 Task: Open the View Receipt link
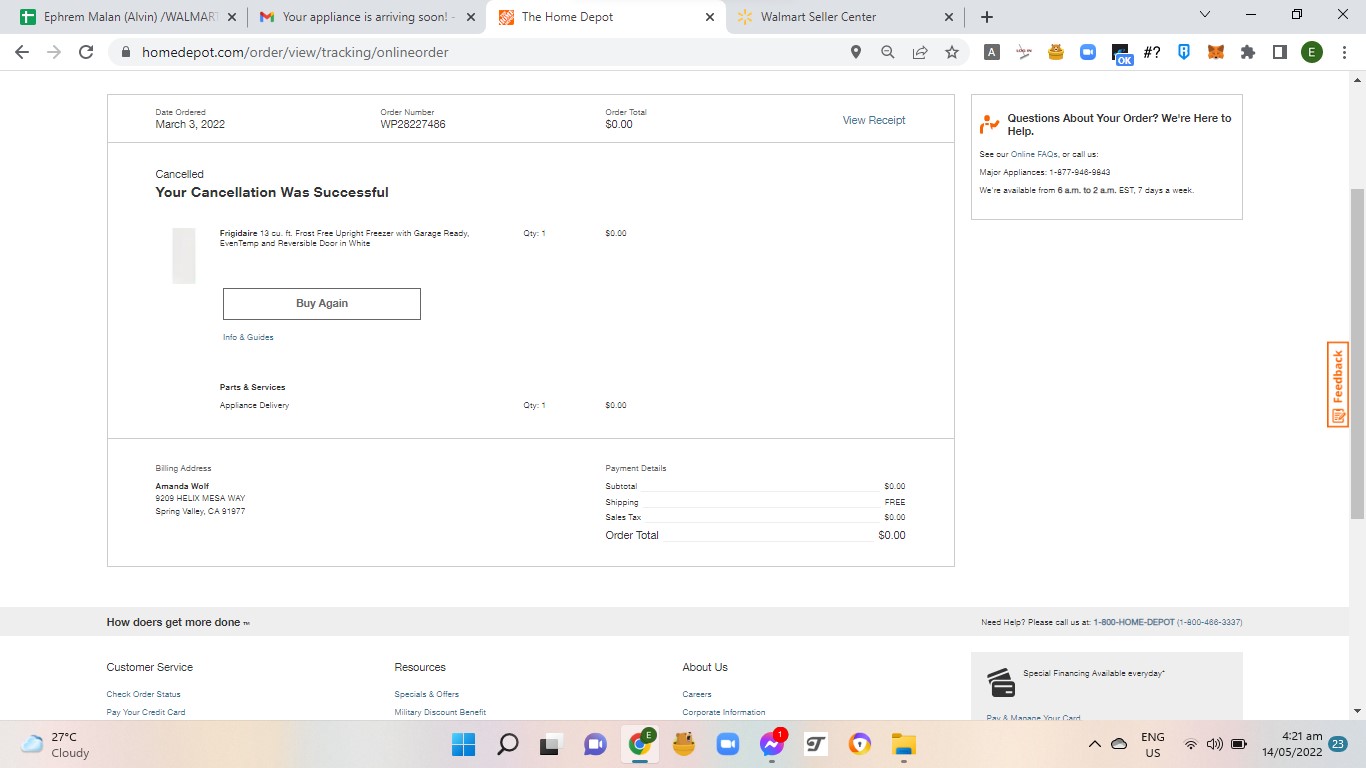point(874,120)
